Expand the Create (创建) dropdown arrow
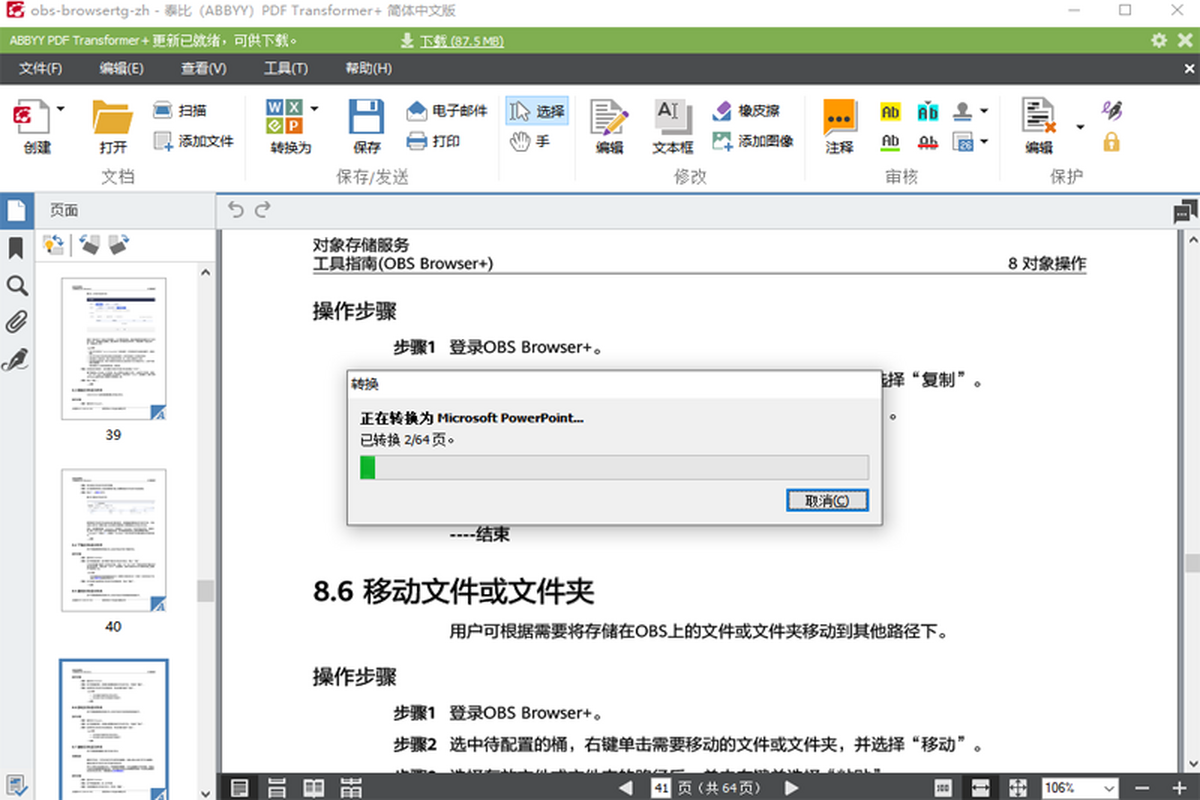This screenshot has height=800, width=1200. coord(61,109)
